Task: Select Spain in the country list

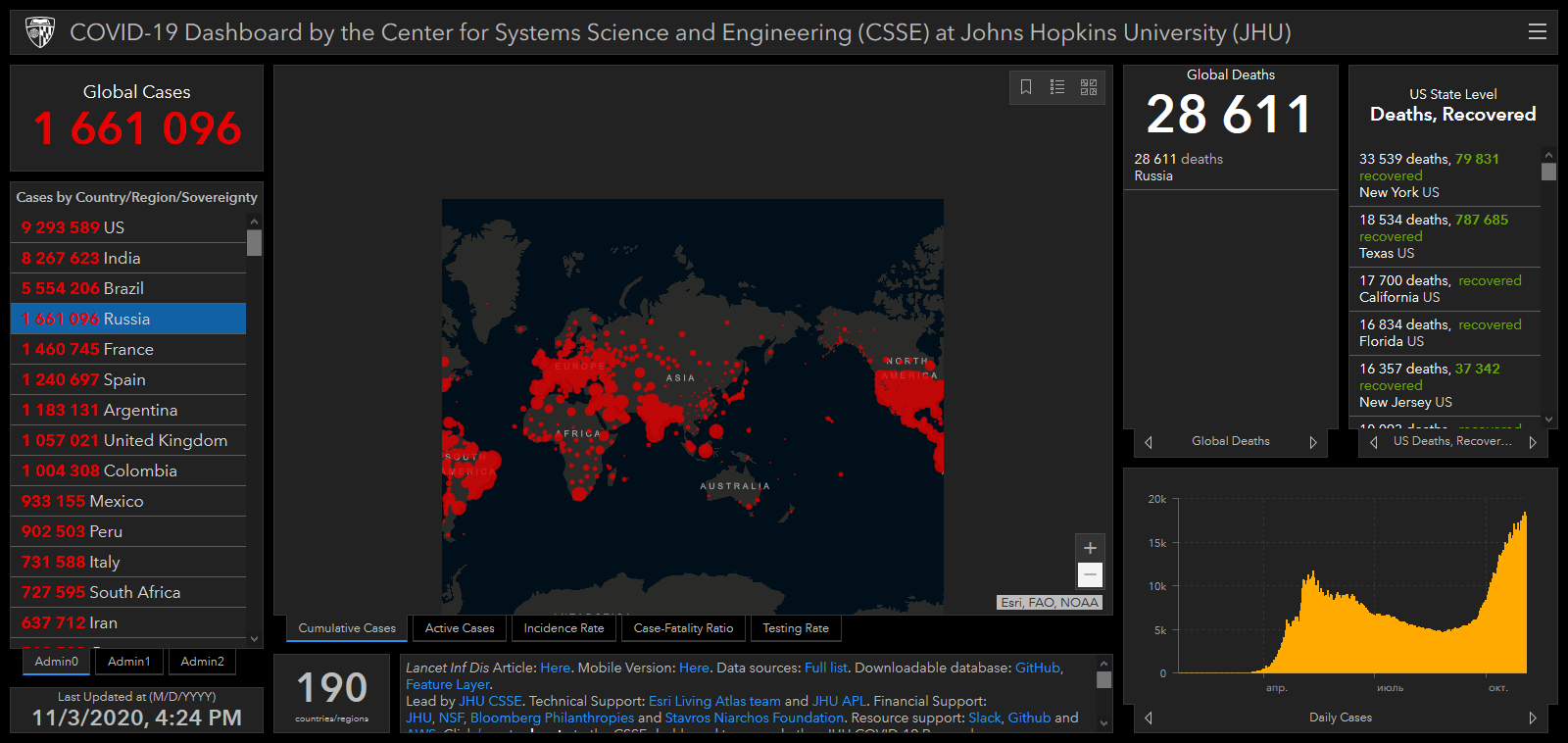Action: (128, 379)
